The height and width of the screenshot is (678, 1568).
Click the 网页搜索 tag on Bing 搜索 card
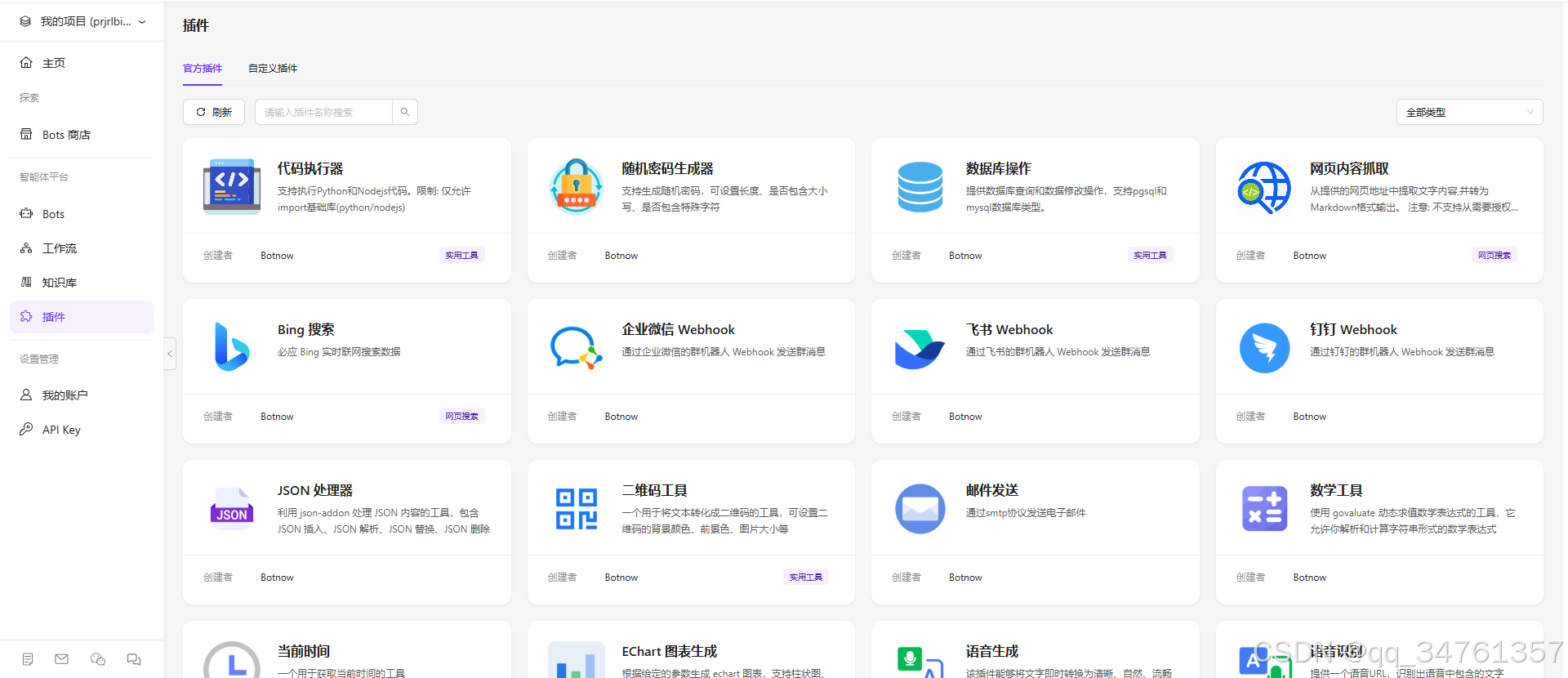pos(462,417)
